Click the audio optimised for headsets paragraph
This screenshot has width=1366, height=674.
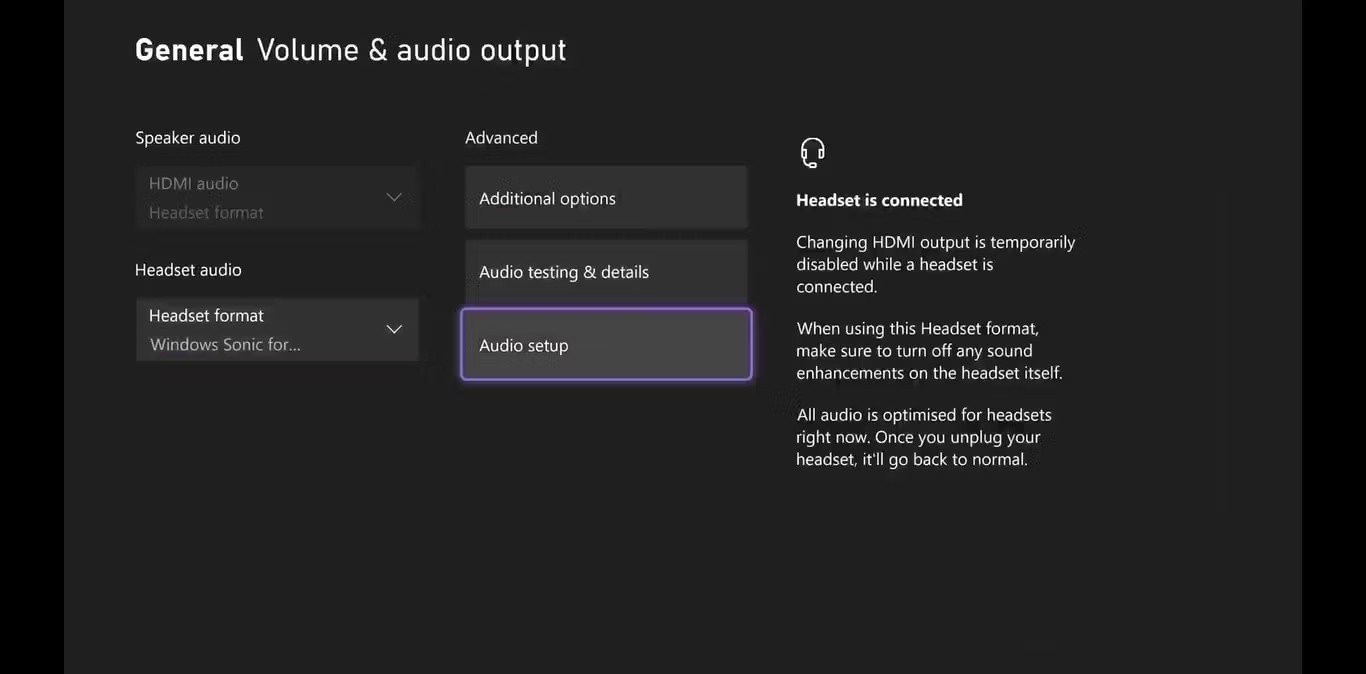[923, 437]
